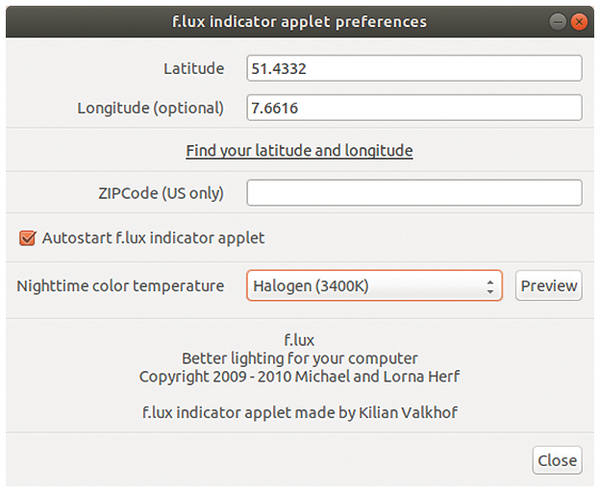Click the Autostart f.lux indicator applet label
600x492 pixels.
pyautogui.click(x=153, y=238)
